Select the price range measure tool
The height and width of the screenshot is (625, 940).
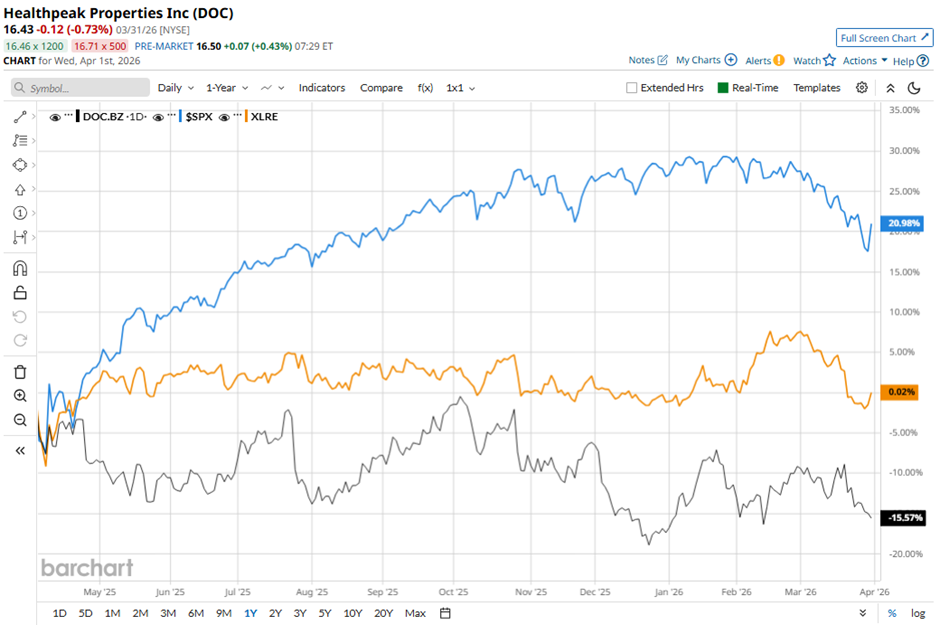tap(20, 237)
